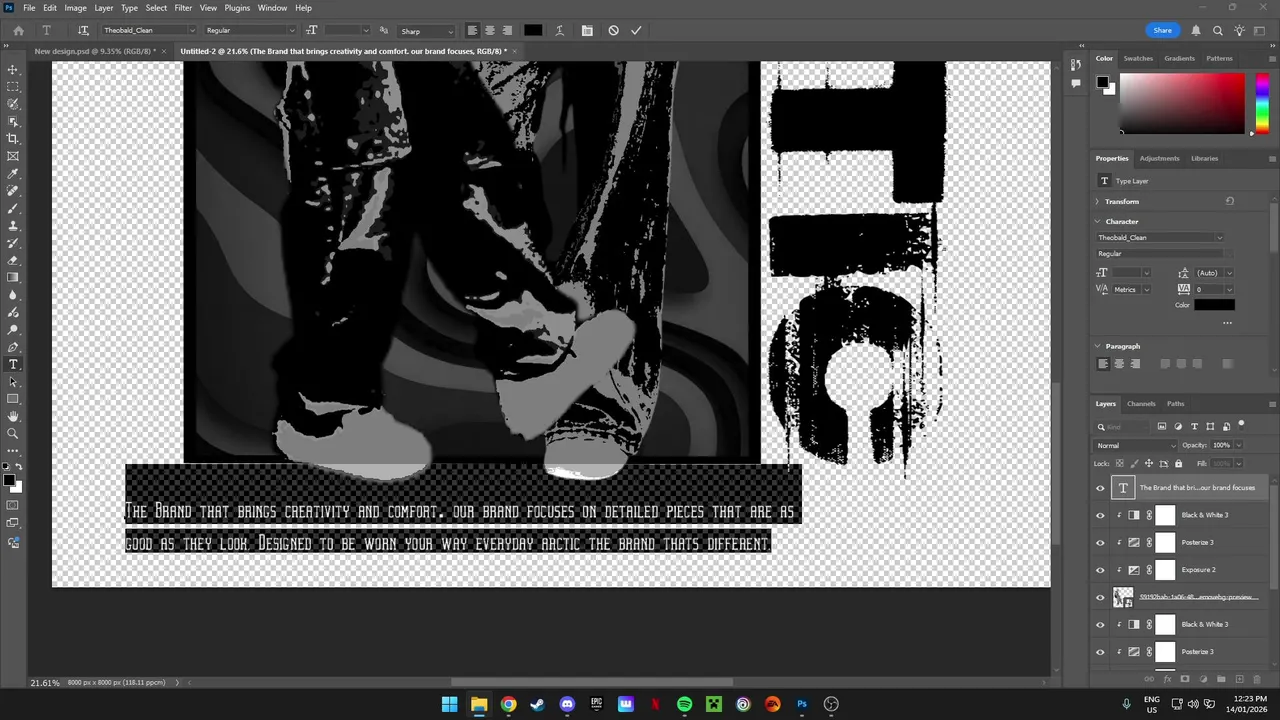Switch to the Swatches tab
This screenshot has height=720, width=1280.
pos(1138,58)
